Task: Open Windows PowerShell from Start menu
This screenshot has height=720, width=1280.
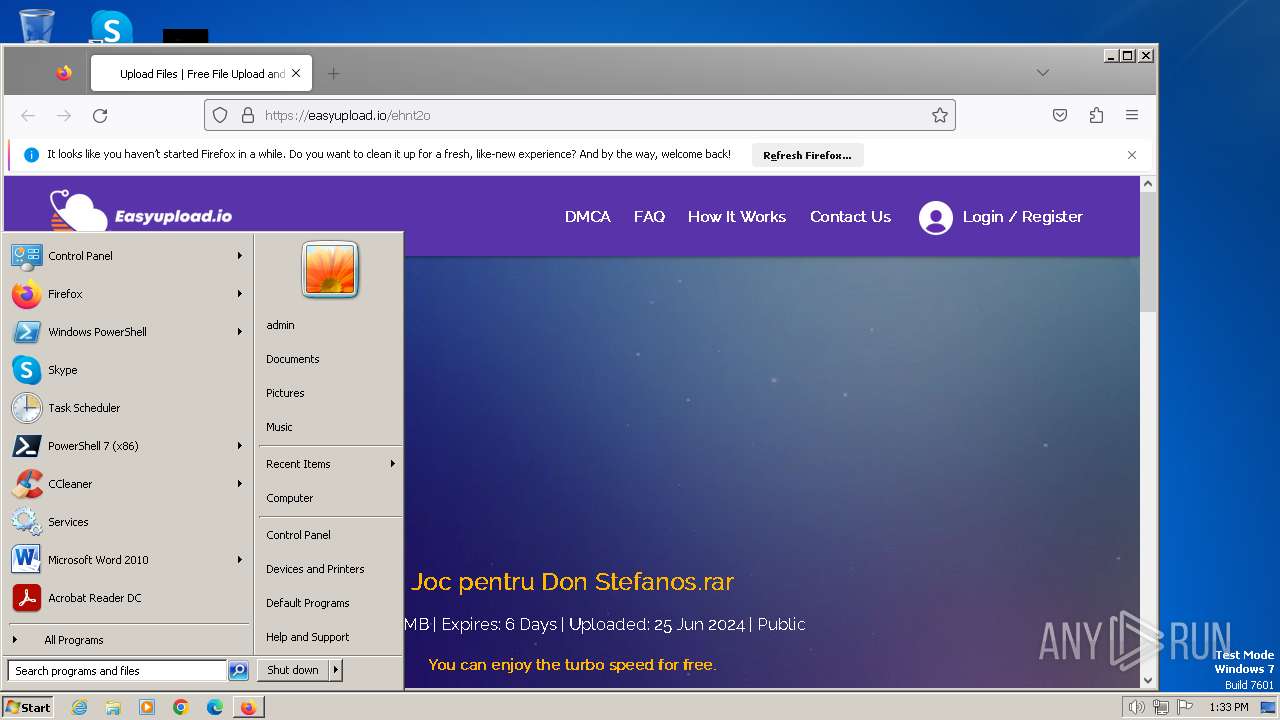Action: [x=128, y=332]
